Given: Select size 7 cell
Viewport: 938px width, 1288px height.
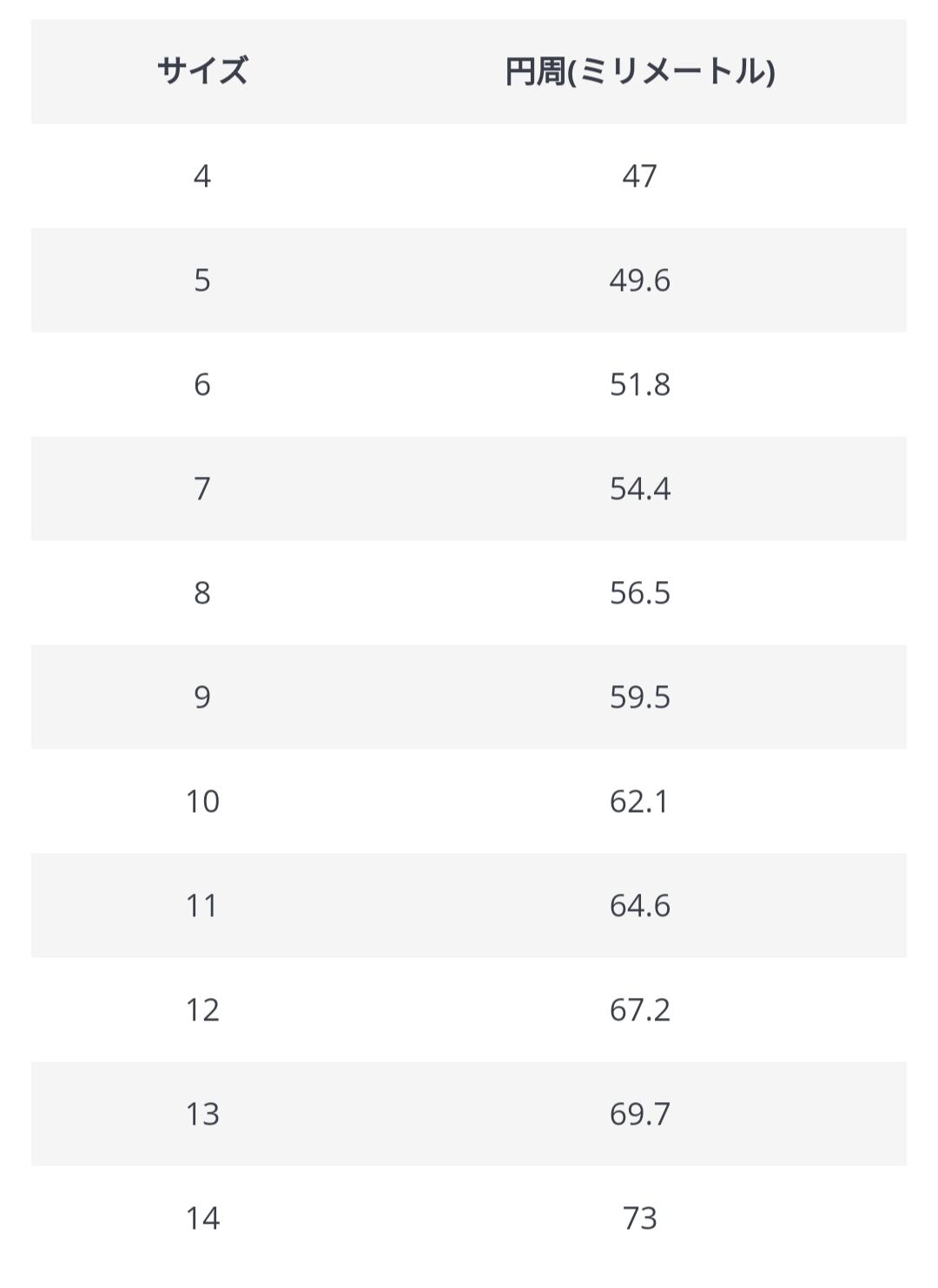Looking at the screenshot, I should coord(202,489).
